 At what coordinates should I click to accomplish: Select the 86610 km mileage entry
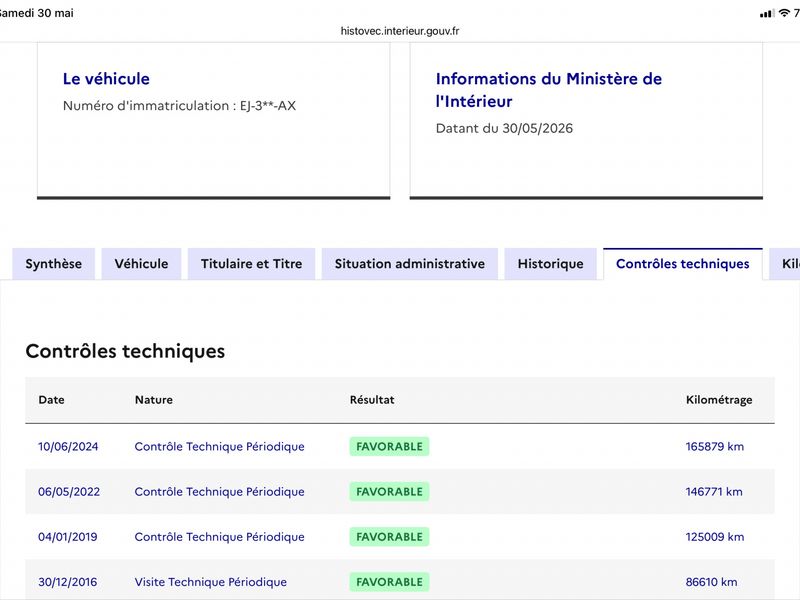coord(711,582)
